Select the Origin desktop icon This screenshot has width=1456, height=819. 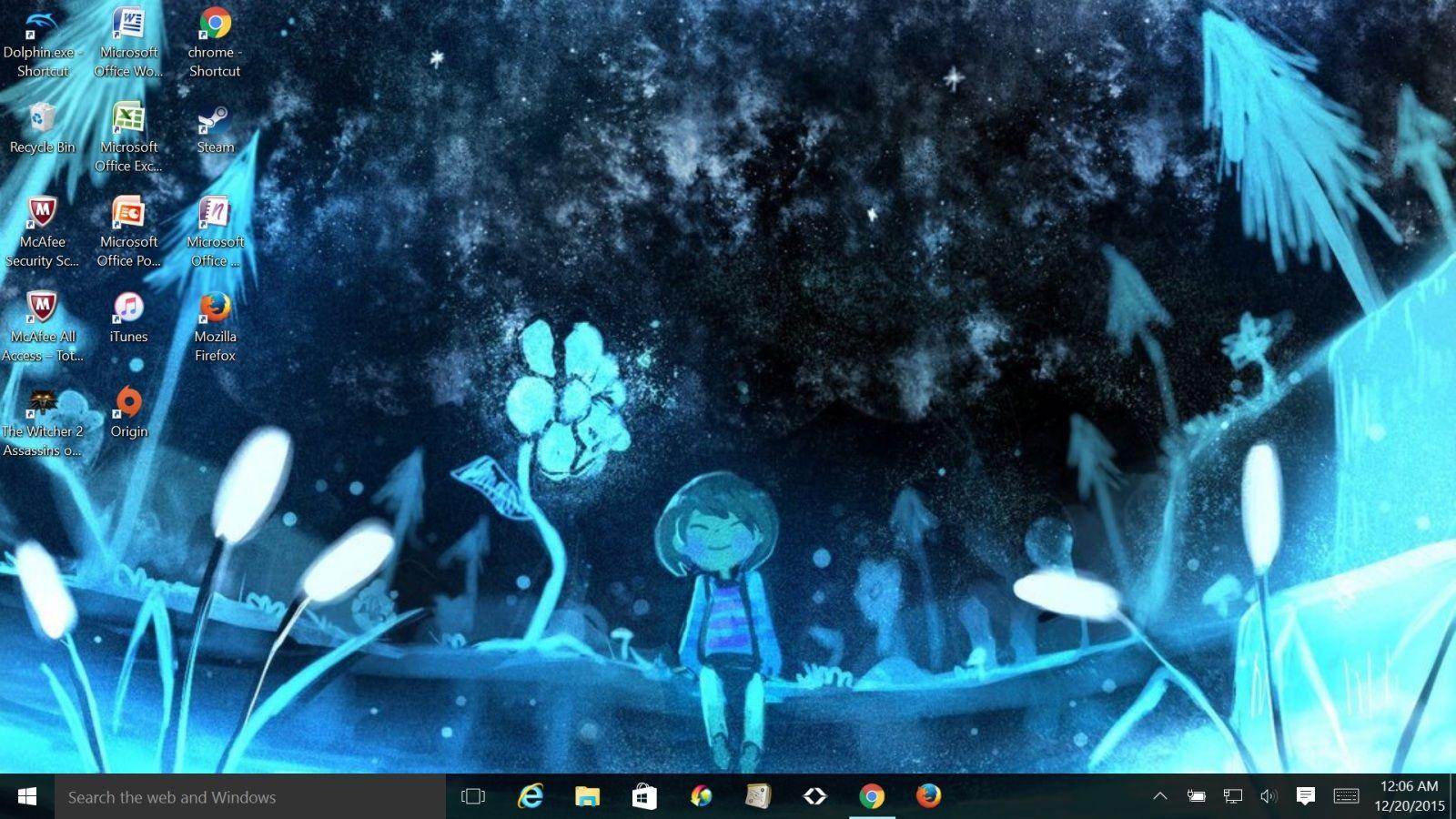click(128, 412)
